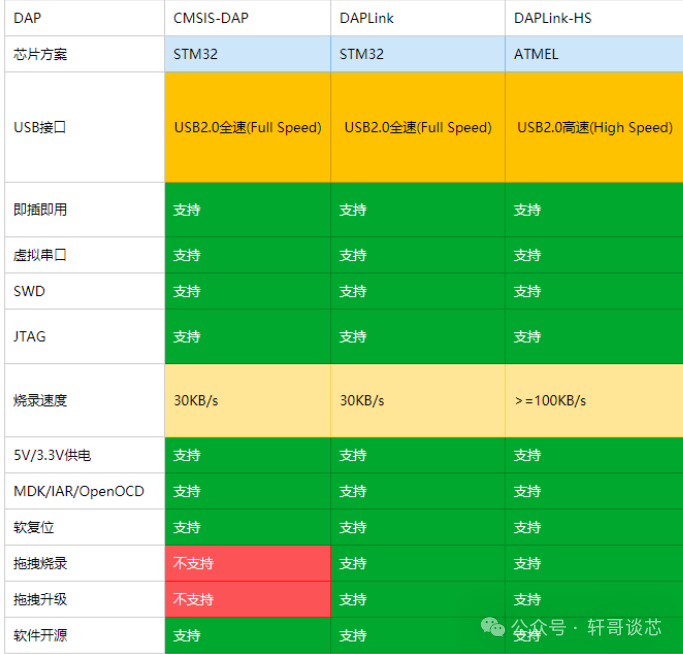This screenshot has width=683, height=654.
Task: Click MDK/IAR/OpenOCD 支持 cell under CMSIS-DAP
Action: [247, 491]
